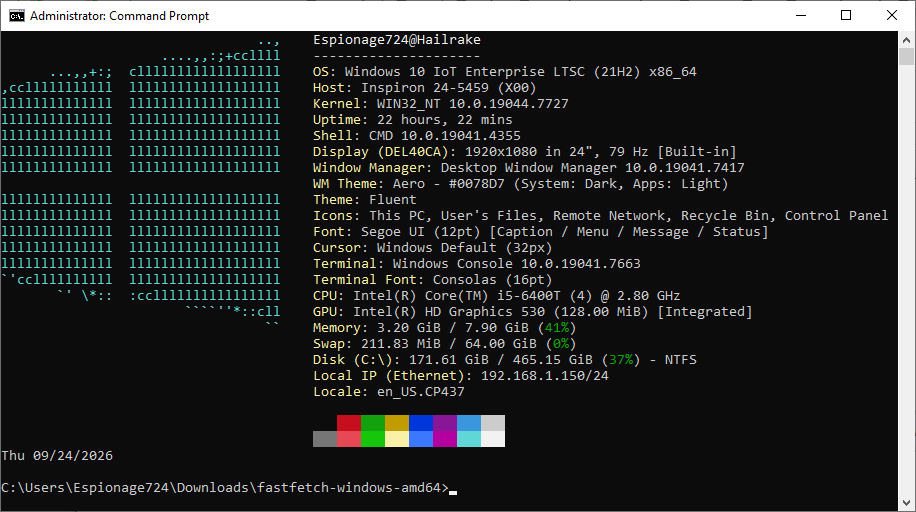
Task: Open the Command Prompt system menu icon
Action: point(16,16)
